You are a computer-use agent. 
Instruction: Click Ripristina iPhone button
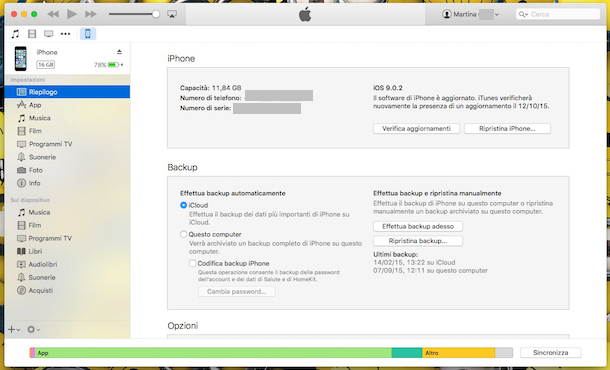coord(507,128)
